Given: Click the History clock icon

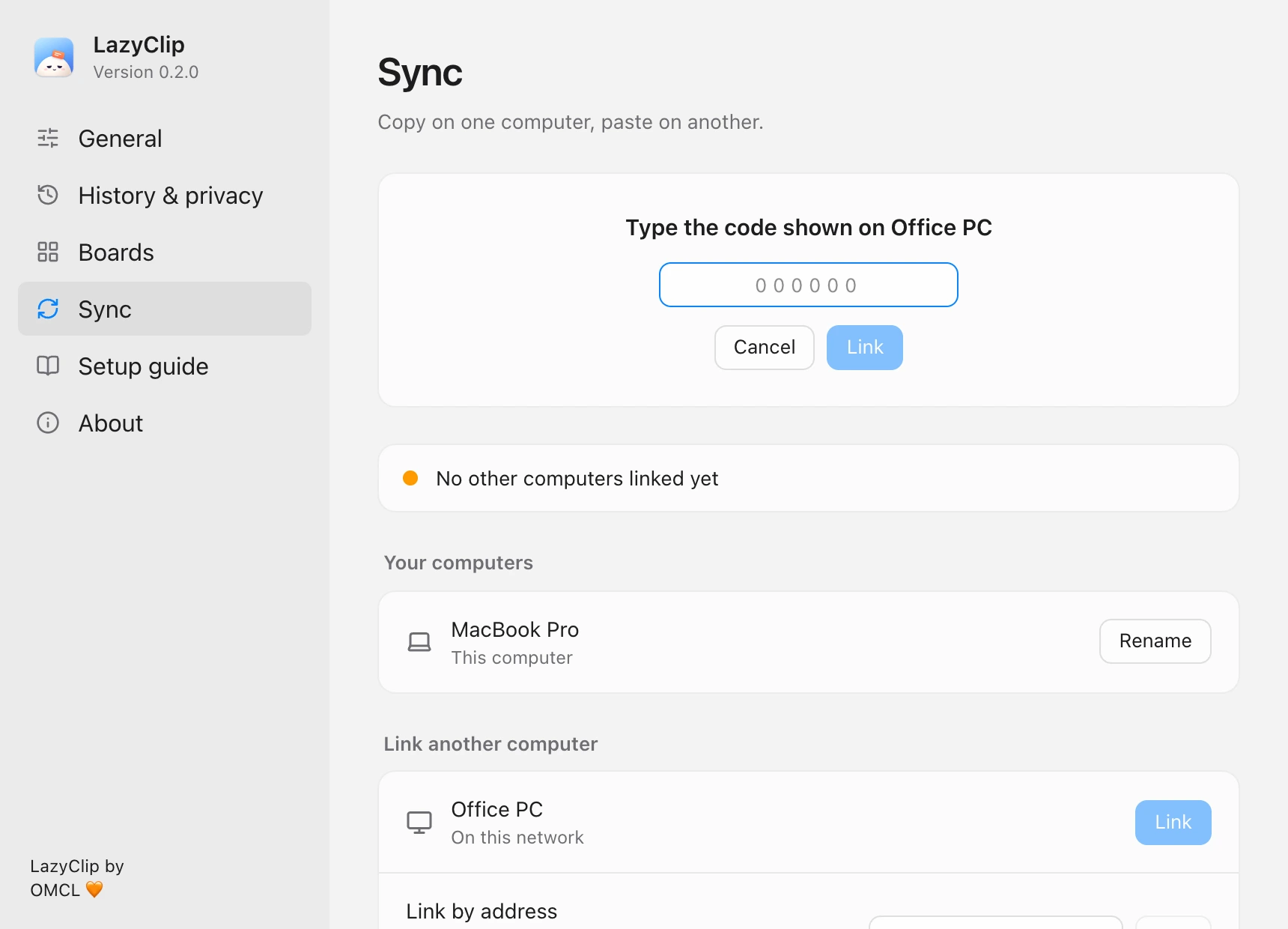Looking at the screenshot, I should [48, 195].
